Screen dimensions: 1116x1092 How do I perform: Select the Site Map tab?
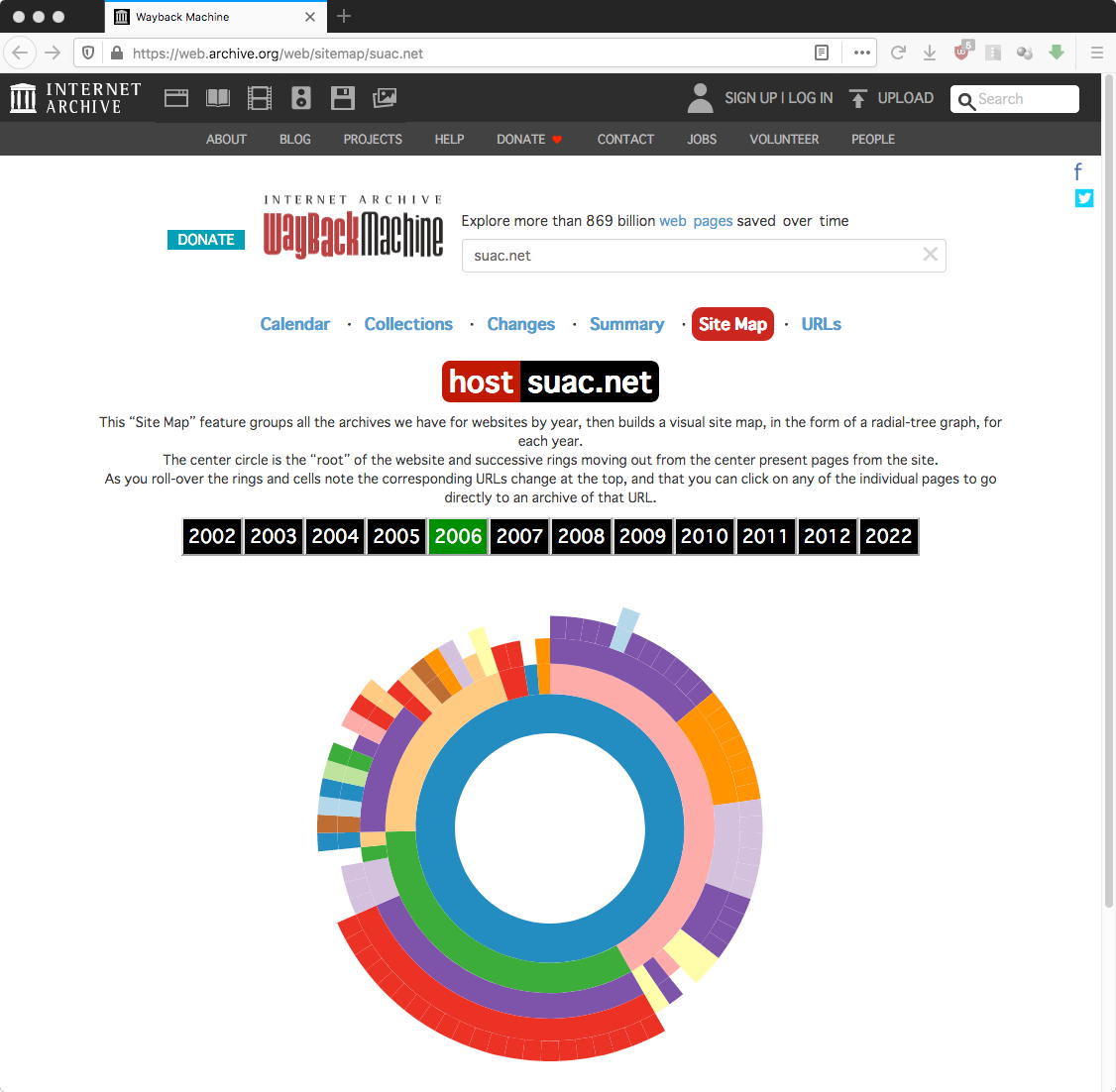(732, 324)
